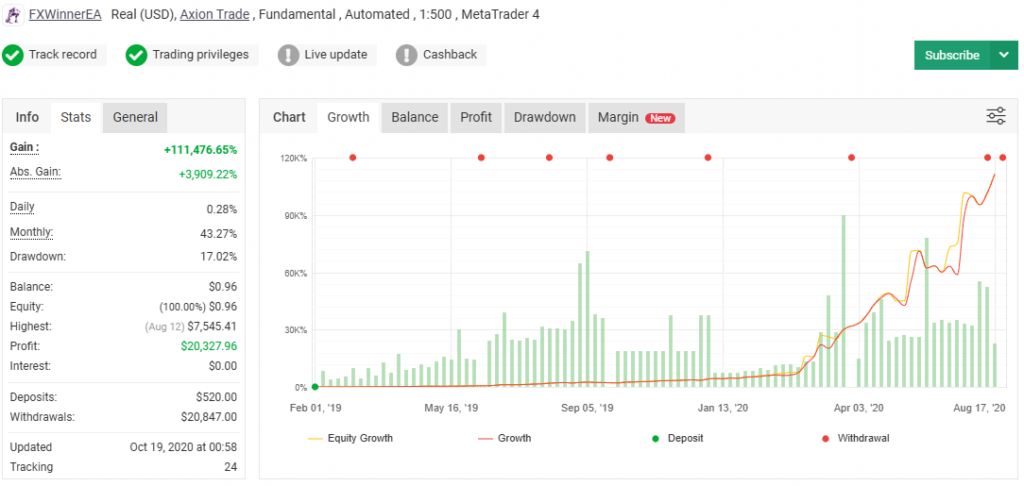
Task: Open chart settings sliders icon
Action: click(996, 116)
